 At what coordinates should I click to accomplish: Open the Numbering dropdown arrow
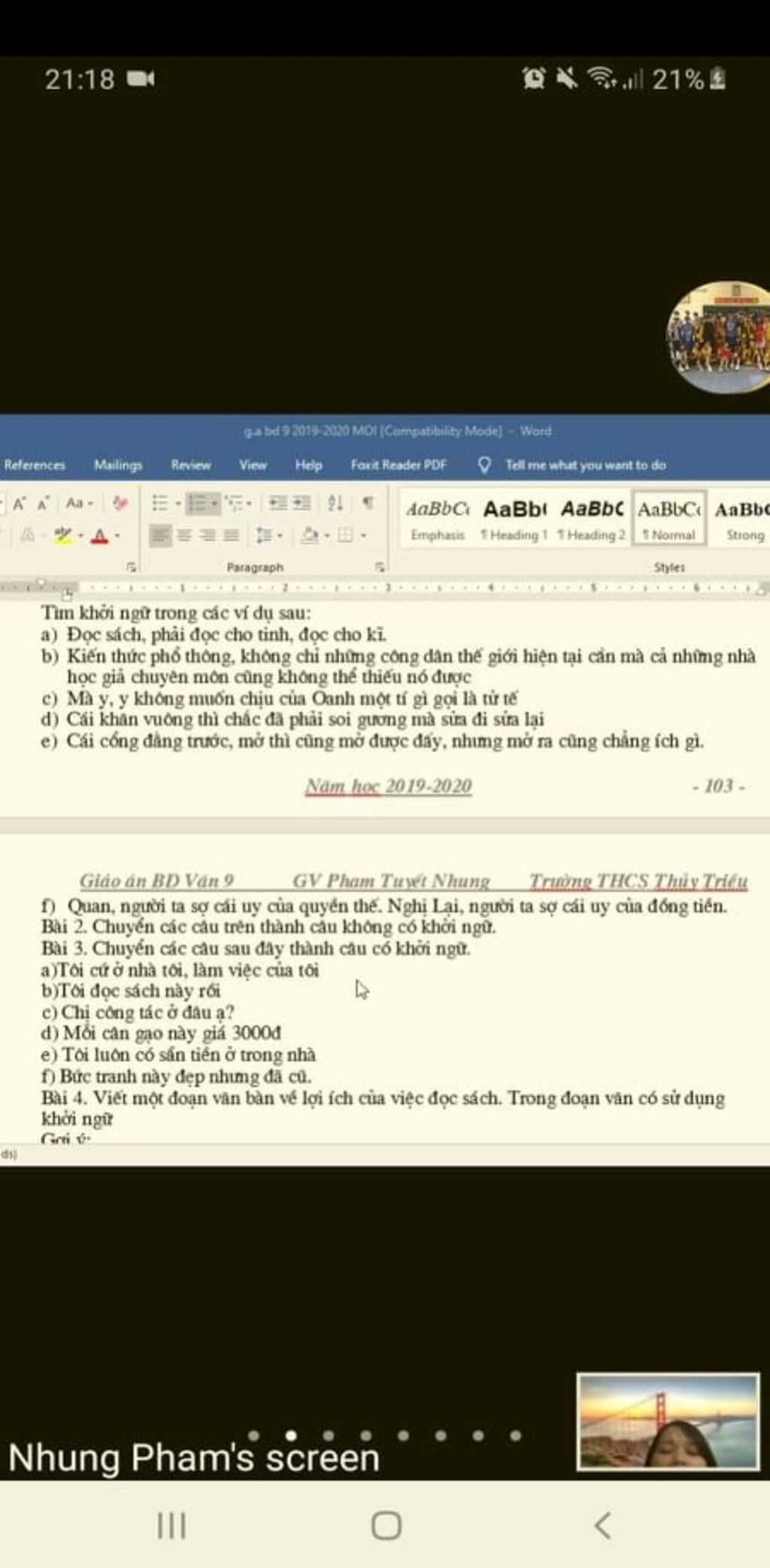[214, 503]
